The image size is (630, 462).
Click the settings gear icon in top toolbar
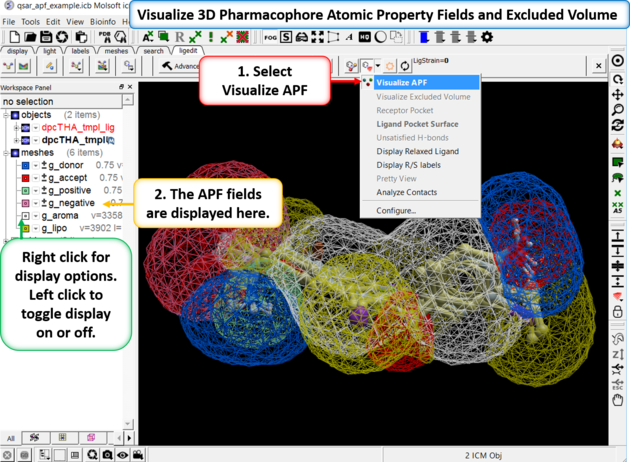[x=487, y=37]
